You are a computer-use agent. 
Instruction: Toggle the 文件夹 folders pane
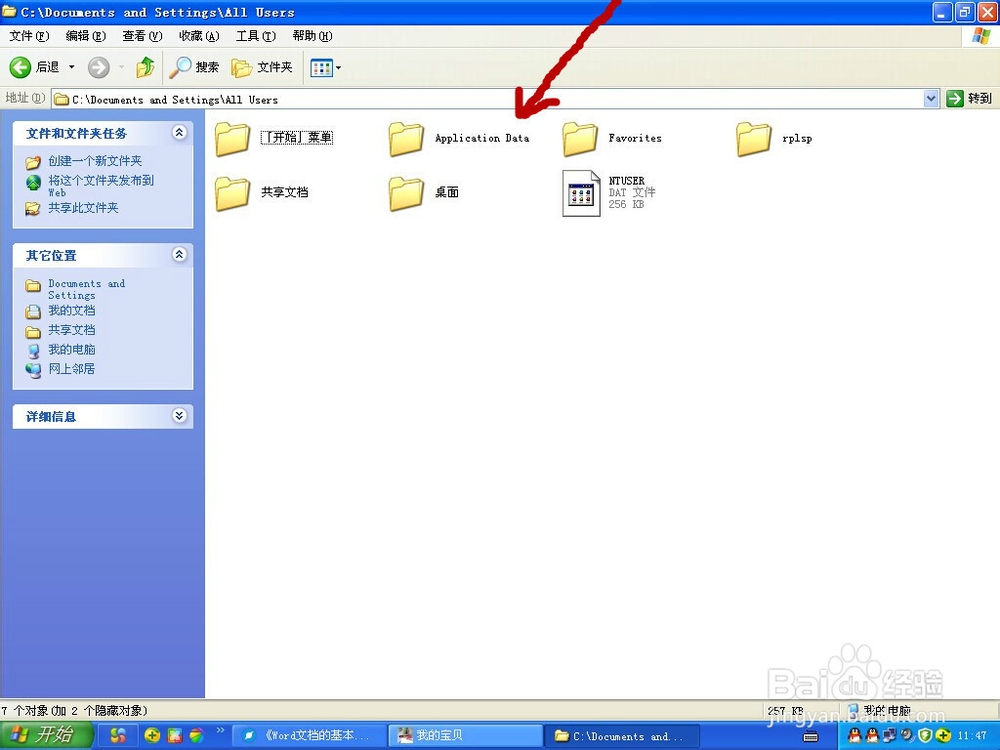click(261, 67)
